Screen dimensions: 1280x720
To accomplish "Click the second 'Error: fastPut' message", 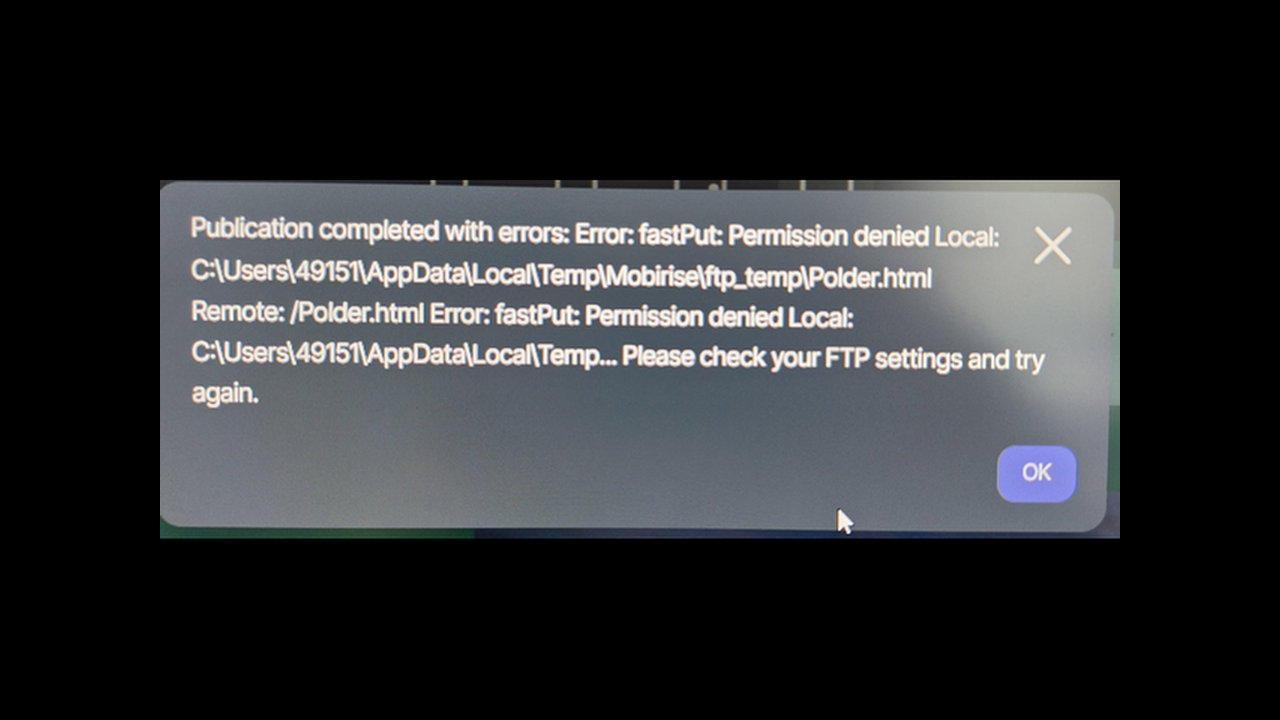I will [x=503, y=315].
